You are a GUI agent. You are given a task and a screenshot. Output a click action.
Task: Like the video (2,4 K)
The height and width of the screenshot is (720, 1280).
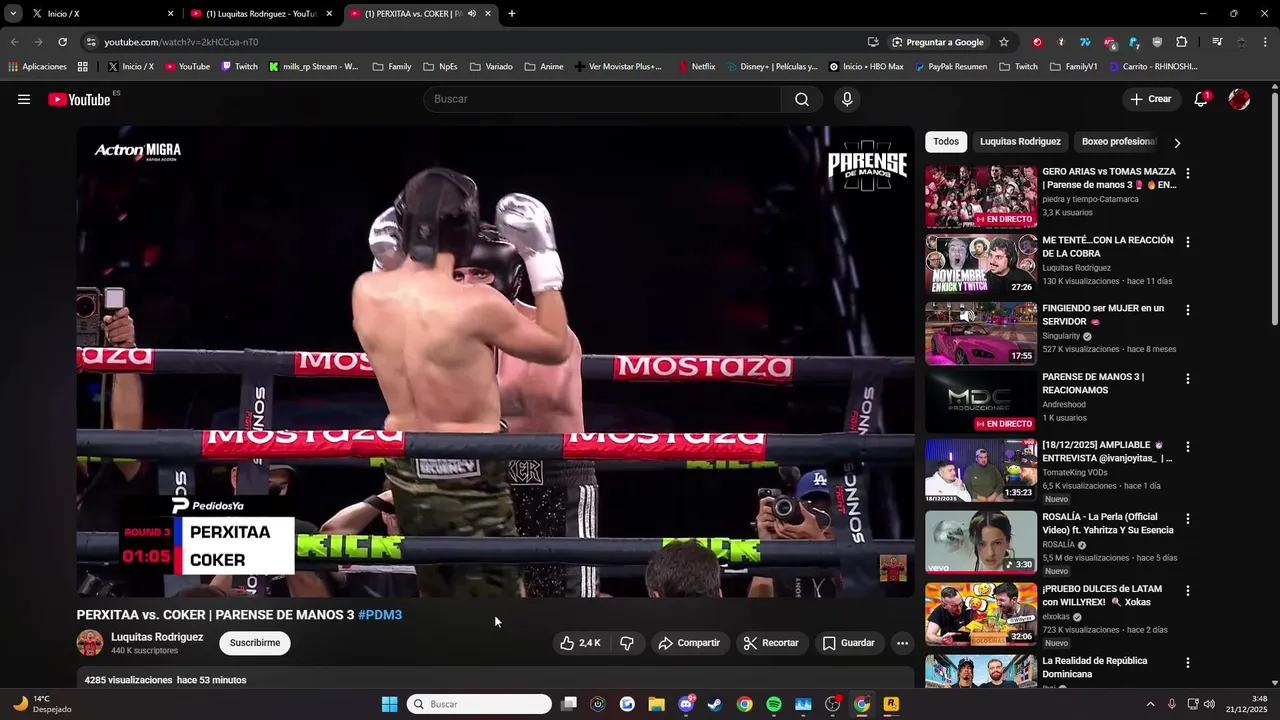pyautogui.click(x=581, y=643)
